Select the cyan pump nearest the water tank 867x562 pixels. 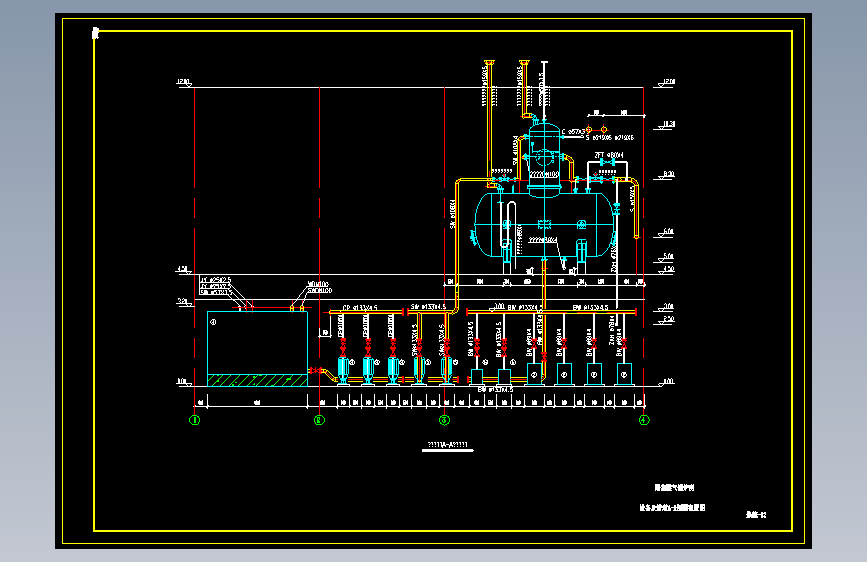pos(343,370)
